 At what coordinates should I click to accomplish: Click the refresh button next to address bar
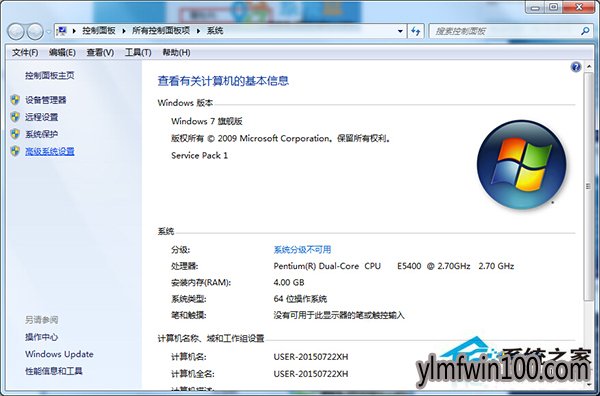pos(416,31)
